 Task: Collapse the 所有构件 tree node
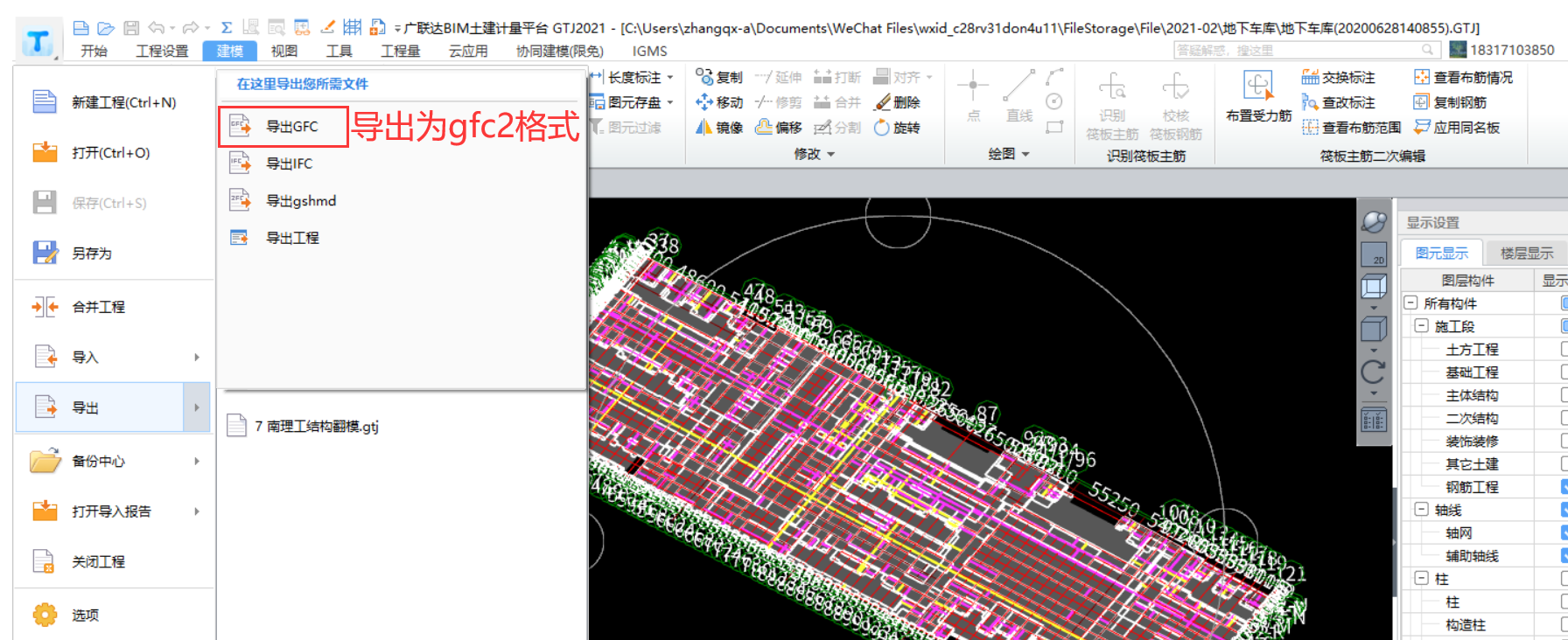coord(1410,303)
